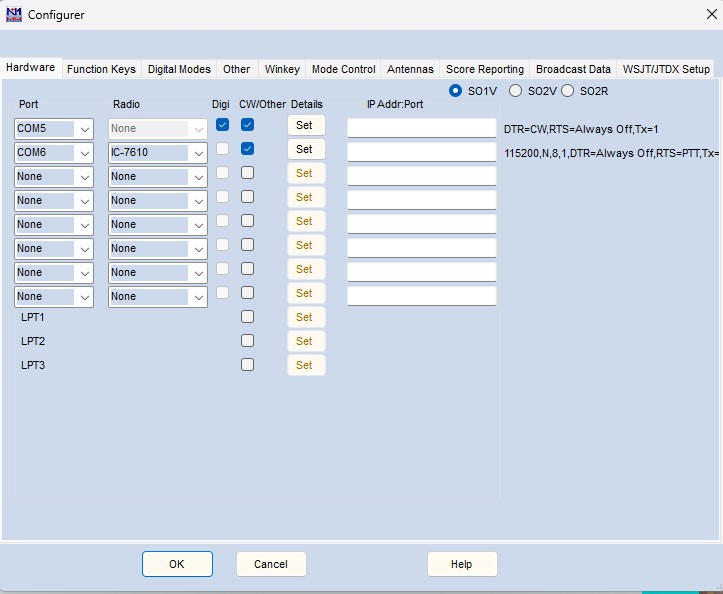
Task: Switch to the Function Keys tab
Action: coord(101,69)
